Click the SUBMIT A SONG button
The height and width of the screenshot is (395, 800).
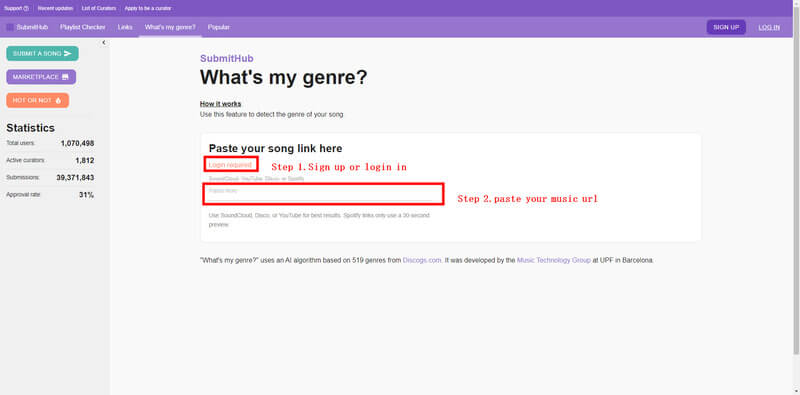click(42, 54)
